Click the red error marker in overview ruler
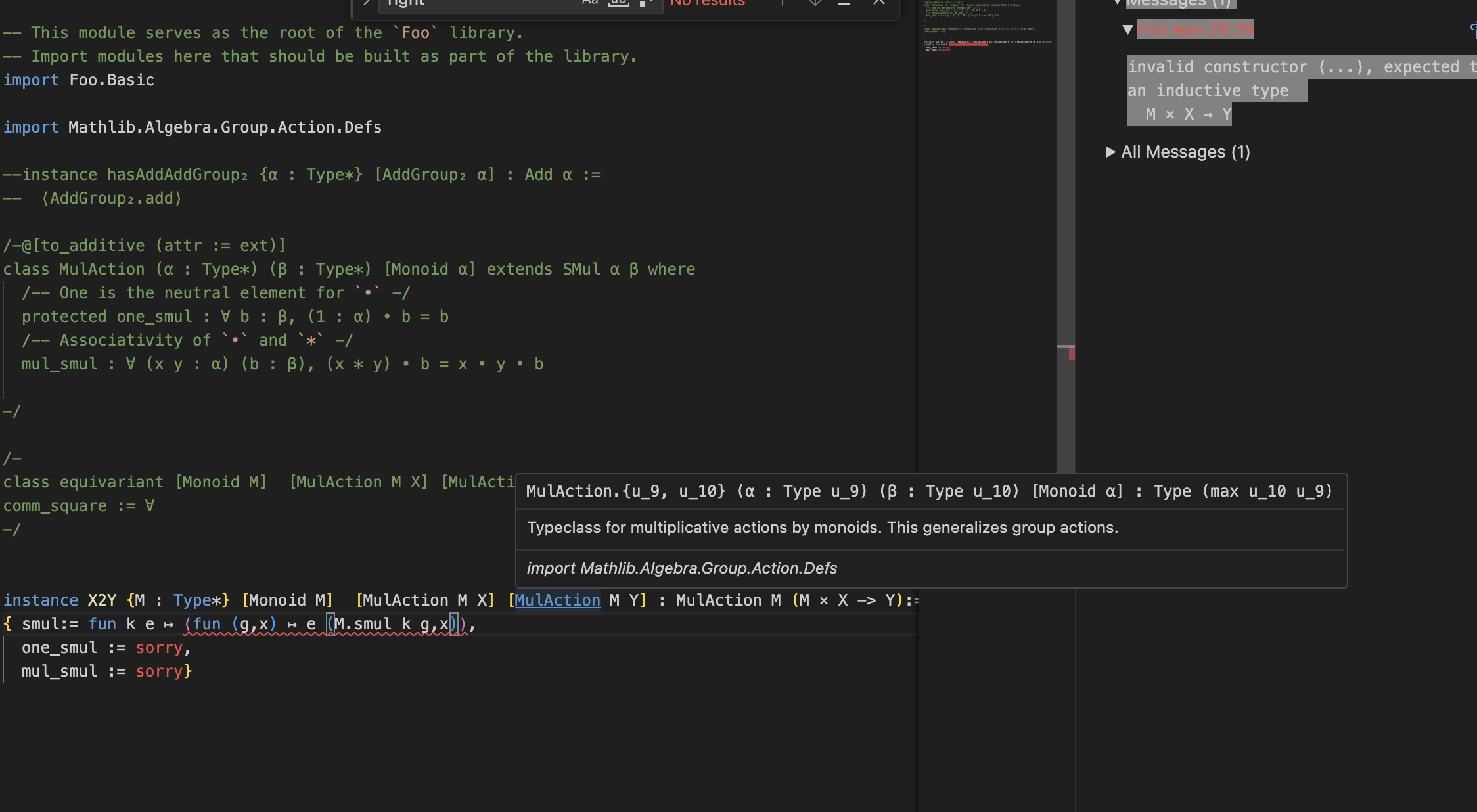Viewport: 1477px width, 812px height. coord(1072,353)
